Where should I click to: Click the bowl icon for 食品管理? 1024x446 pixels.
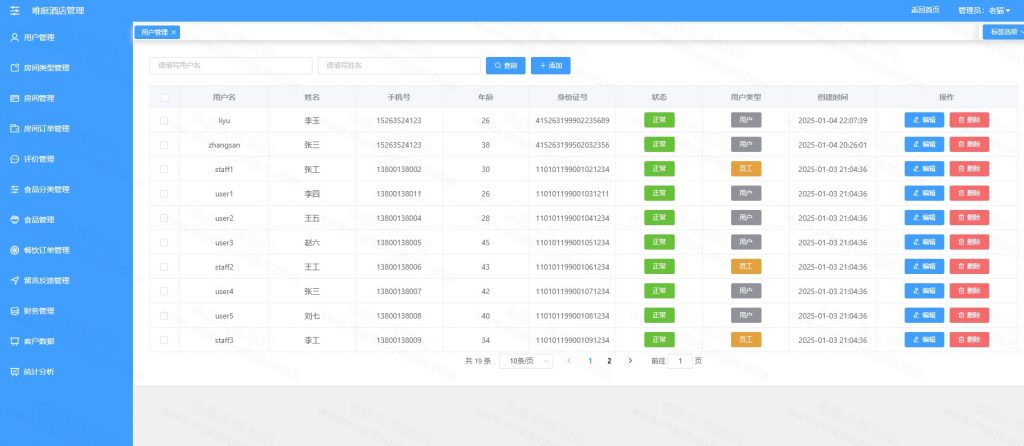[14, 220]
